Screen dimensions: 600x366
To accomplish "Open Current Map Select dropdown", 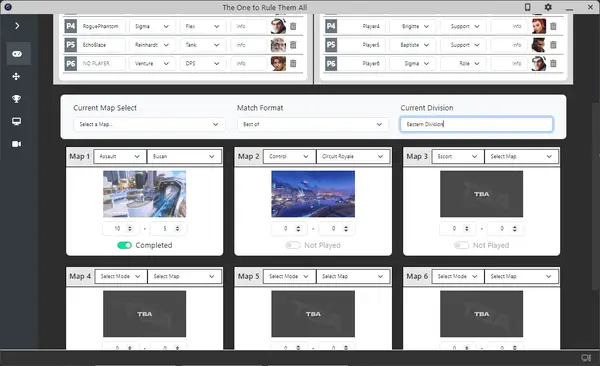I will click(149, 124).
